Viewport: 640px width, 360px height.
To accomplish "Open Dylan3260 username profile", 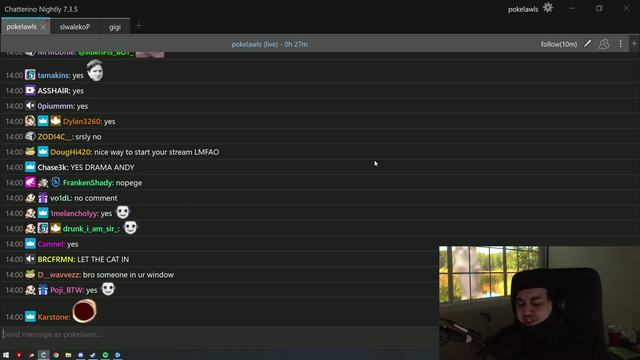I will pyautogui.click(x=82, y=122).
